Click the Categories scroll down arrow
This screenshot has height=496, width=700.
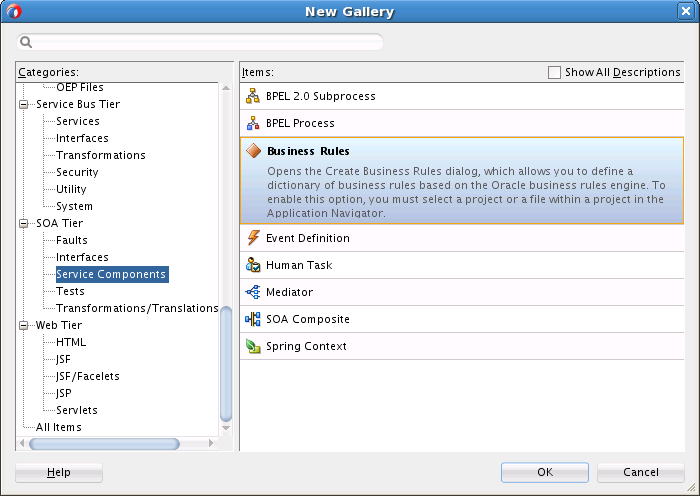pos(226,428)
